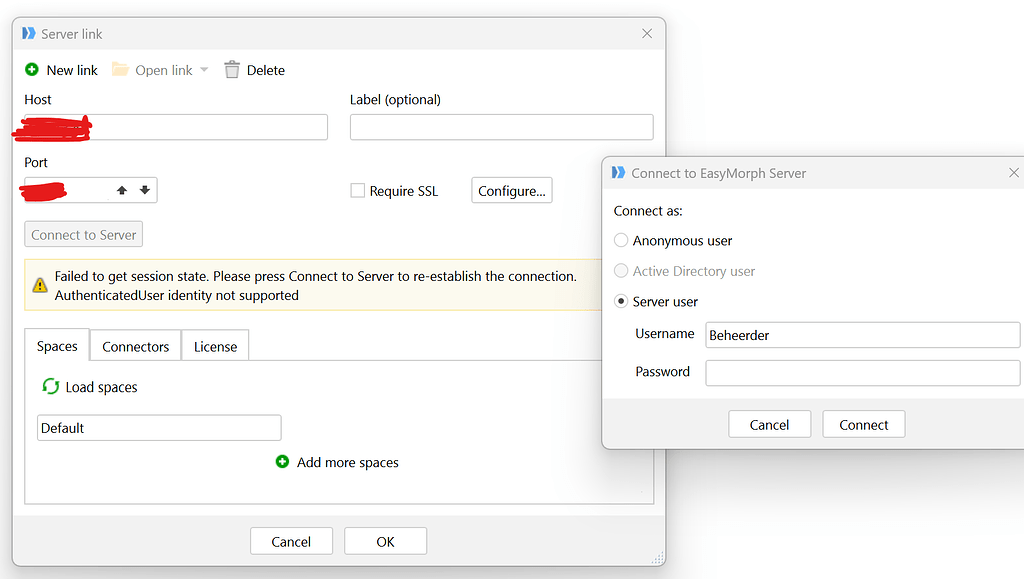
Task: Click the EasyMorph logo in Server link title bar
Action: 28,33
